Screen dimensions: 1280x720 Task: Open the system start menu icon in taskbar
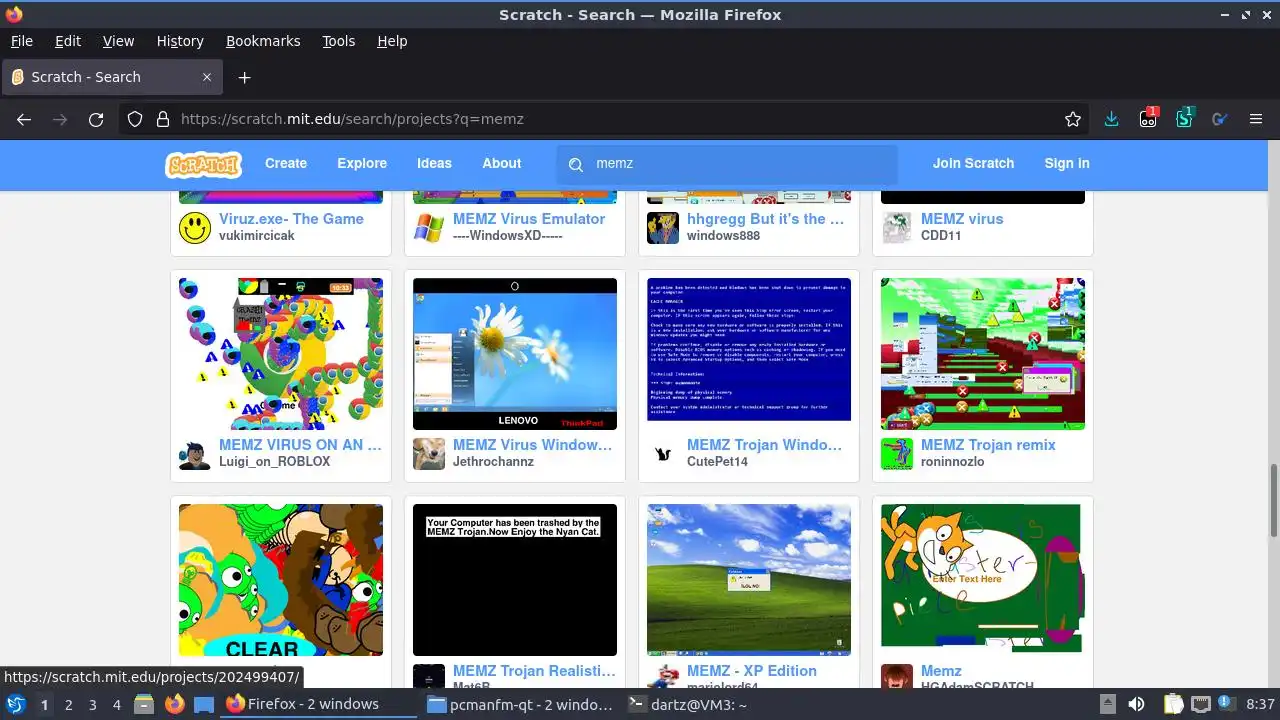coord(15,704)
